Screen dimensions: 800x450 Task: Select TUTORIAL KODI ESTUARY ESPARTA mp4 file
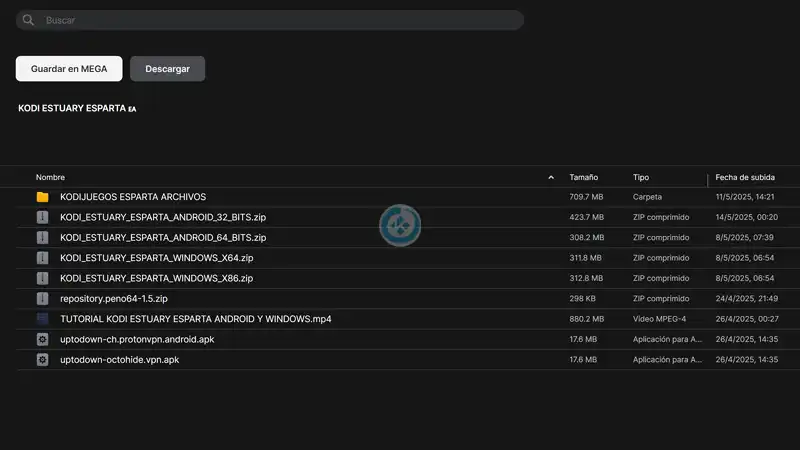(x=196, y=319)
